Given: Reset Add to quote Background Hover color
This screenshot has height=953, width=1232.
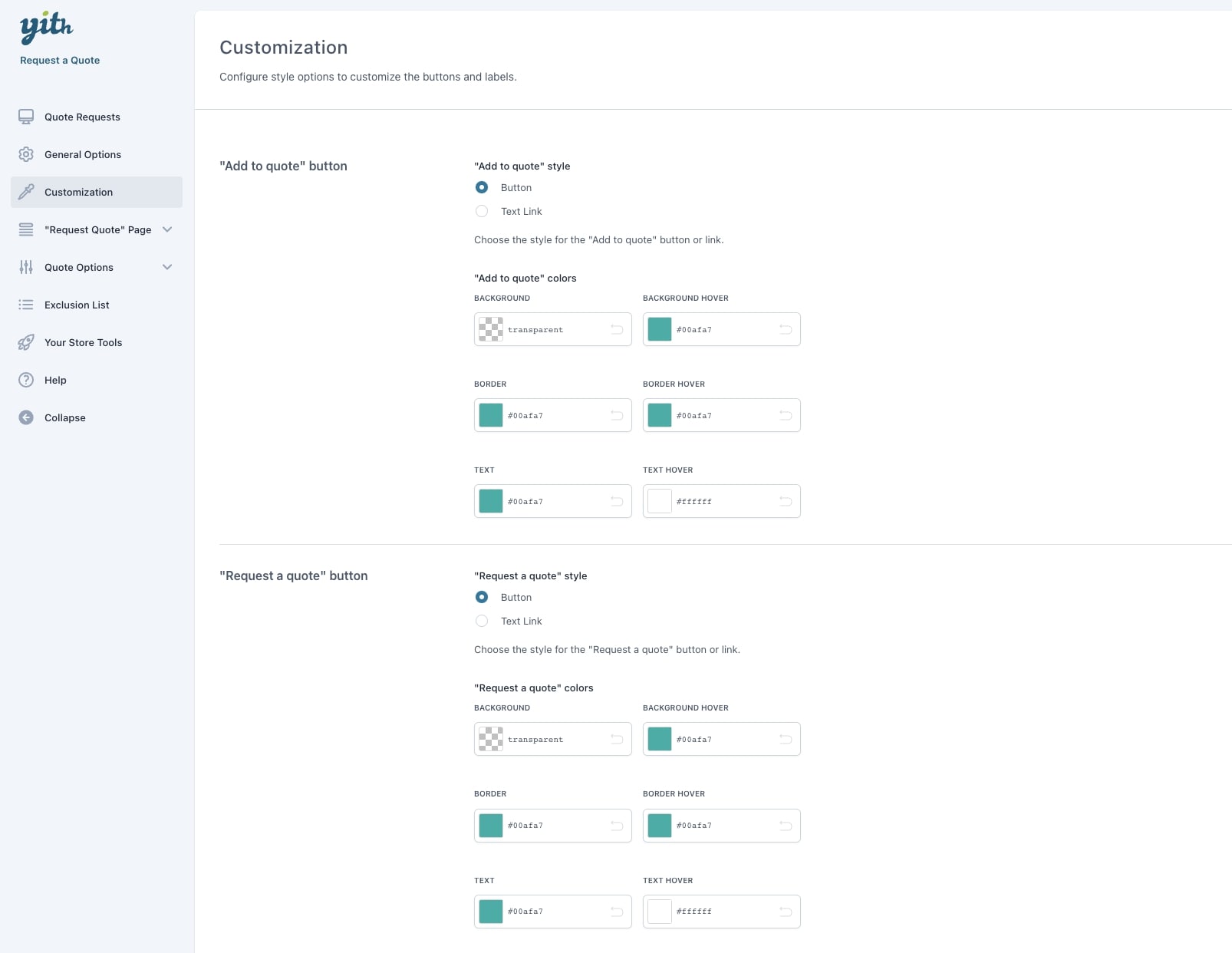Looking at the screenshot, I should 786,329.
